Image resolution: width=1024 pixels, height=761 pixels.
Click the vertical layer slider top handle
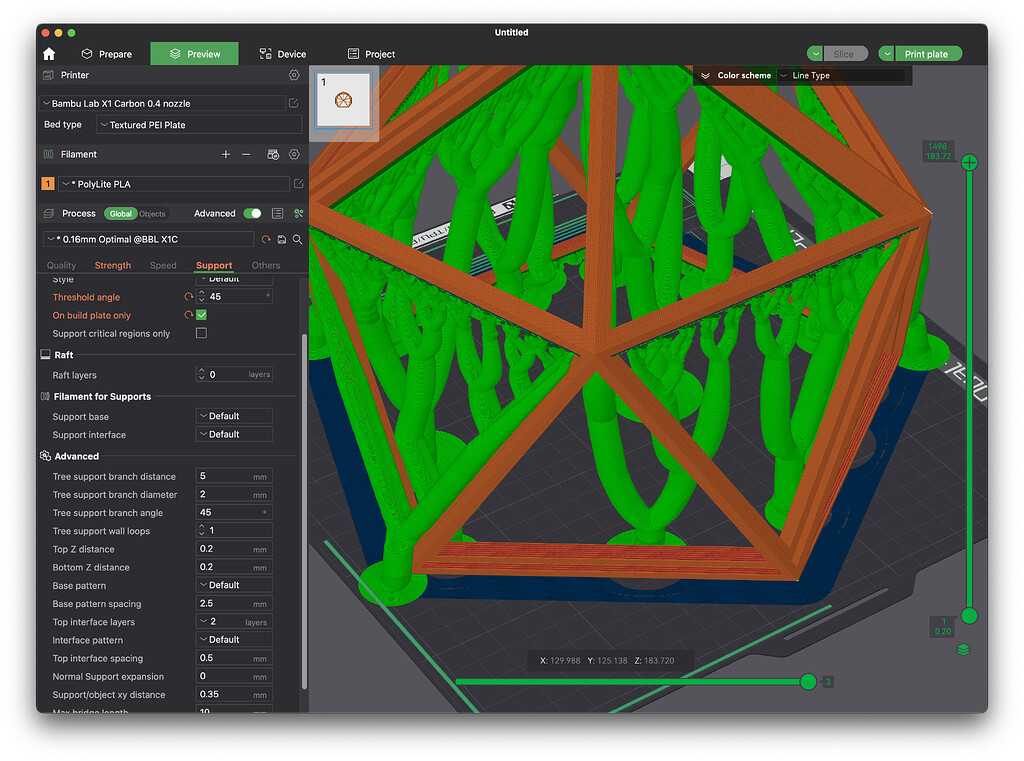tap(969, 163)
